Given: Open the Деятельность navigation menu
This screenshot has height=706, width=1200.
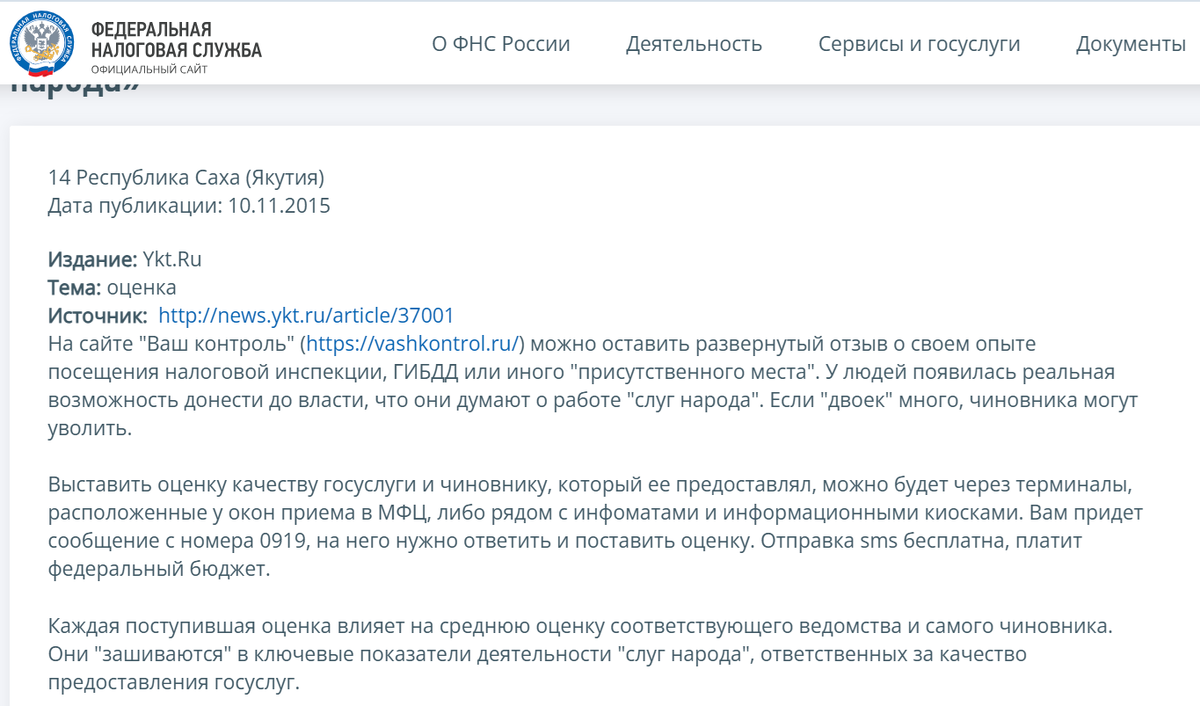Looking at the screenshot, I should pos(693,44).
